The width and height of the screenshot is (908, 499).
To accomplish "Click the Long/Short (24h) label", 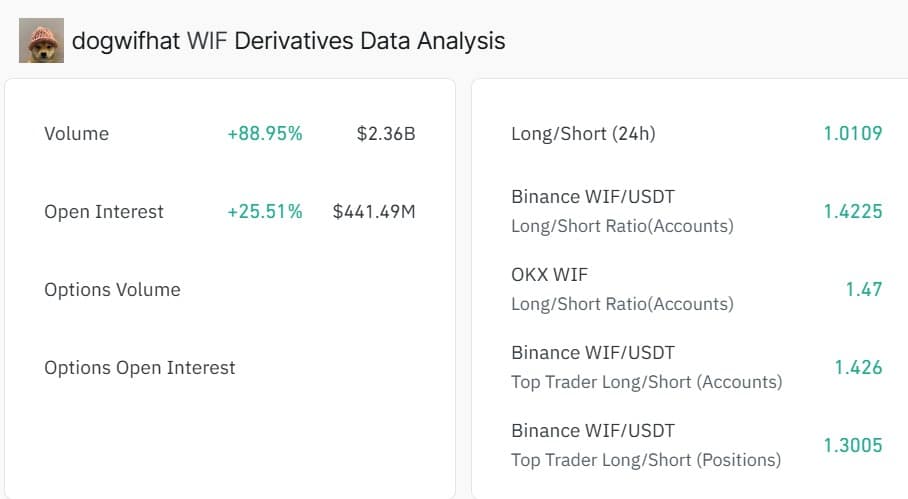I will coord(583,133).
